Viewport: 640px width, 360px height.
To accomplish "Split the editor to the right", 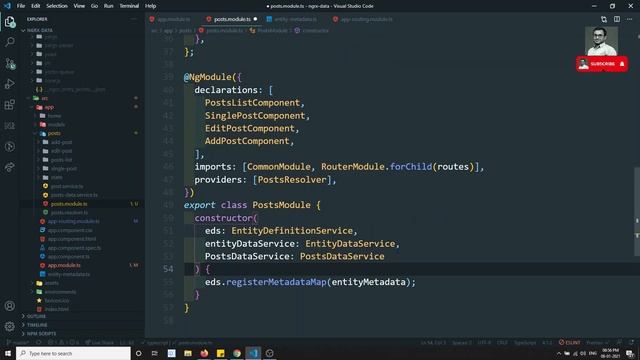I will (617, 19).
